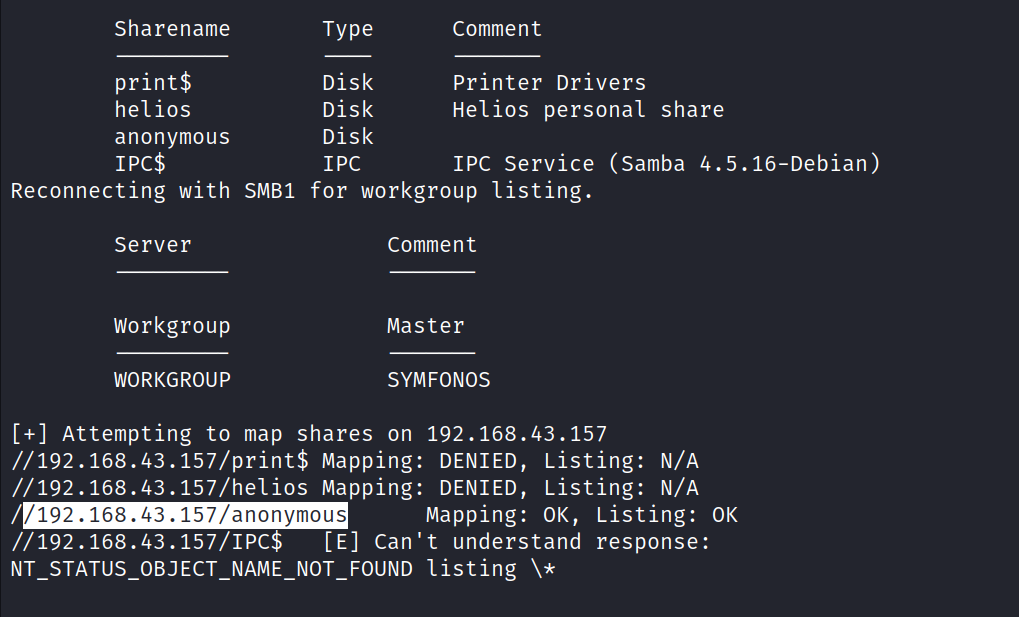Click the NT_STATUS_OBJECT_NAME_NOT_FOUND error text
This screenshot has height=617, width=1019.
(211, 569)
